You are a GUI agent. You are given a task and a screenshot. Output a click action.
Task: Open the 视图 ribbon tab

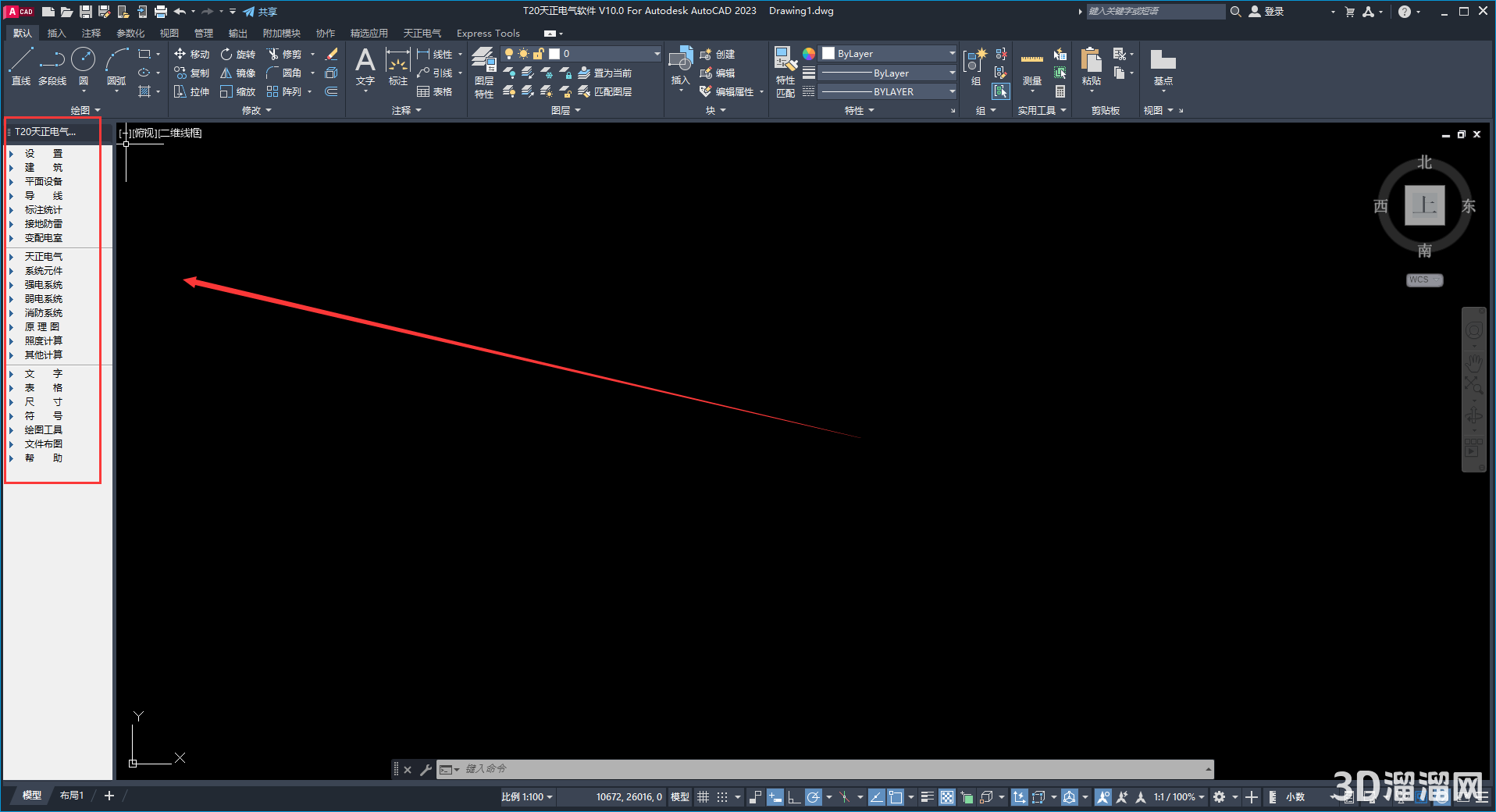pyautogui.click(x=169, y=33)
